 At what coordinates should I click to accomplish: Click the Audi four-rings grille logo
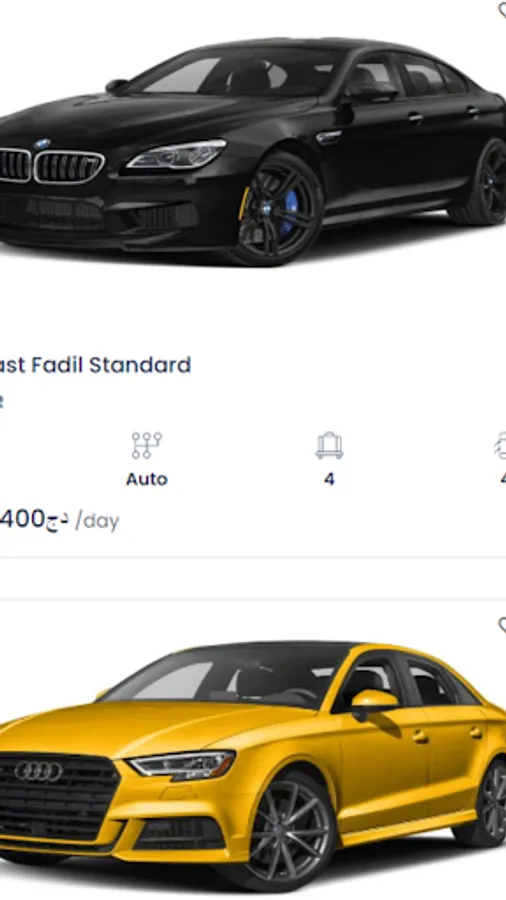pos(38,771)
